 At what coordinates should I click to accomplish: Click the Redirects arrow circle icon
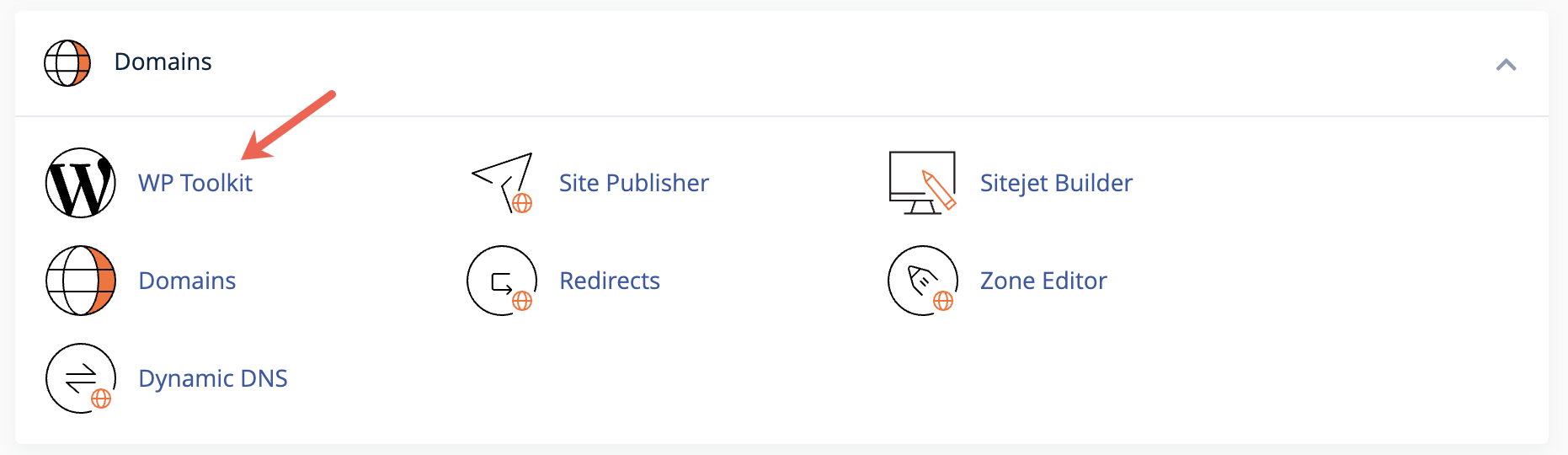(x=502, y=281)
